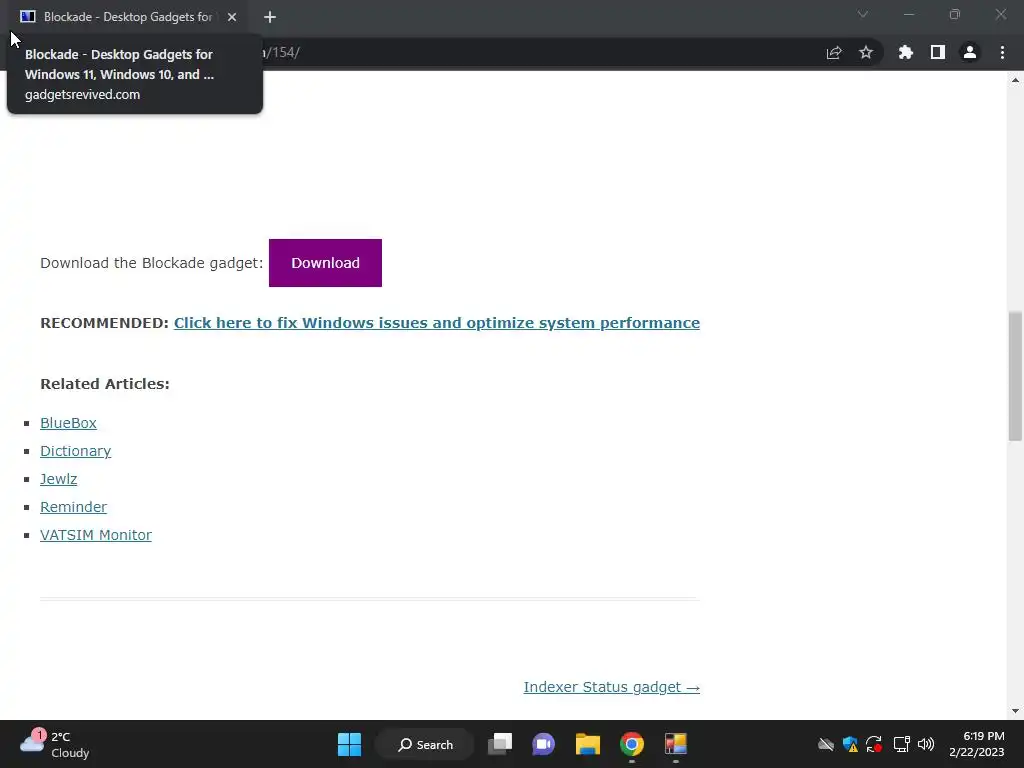Open Task View on the taskbar

[x=500, y=744]
